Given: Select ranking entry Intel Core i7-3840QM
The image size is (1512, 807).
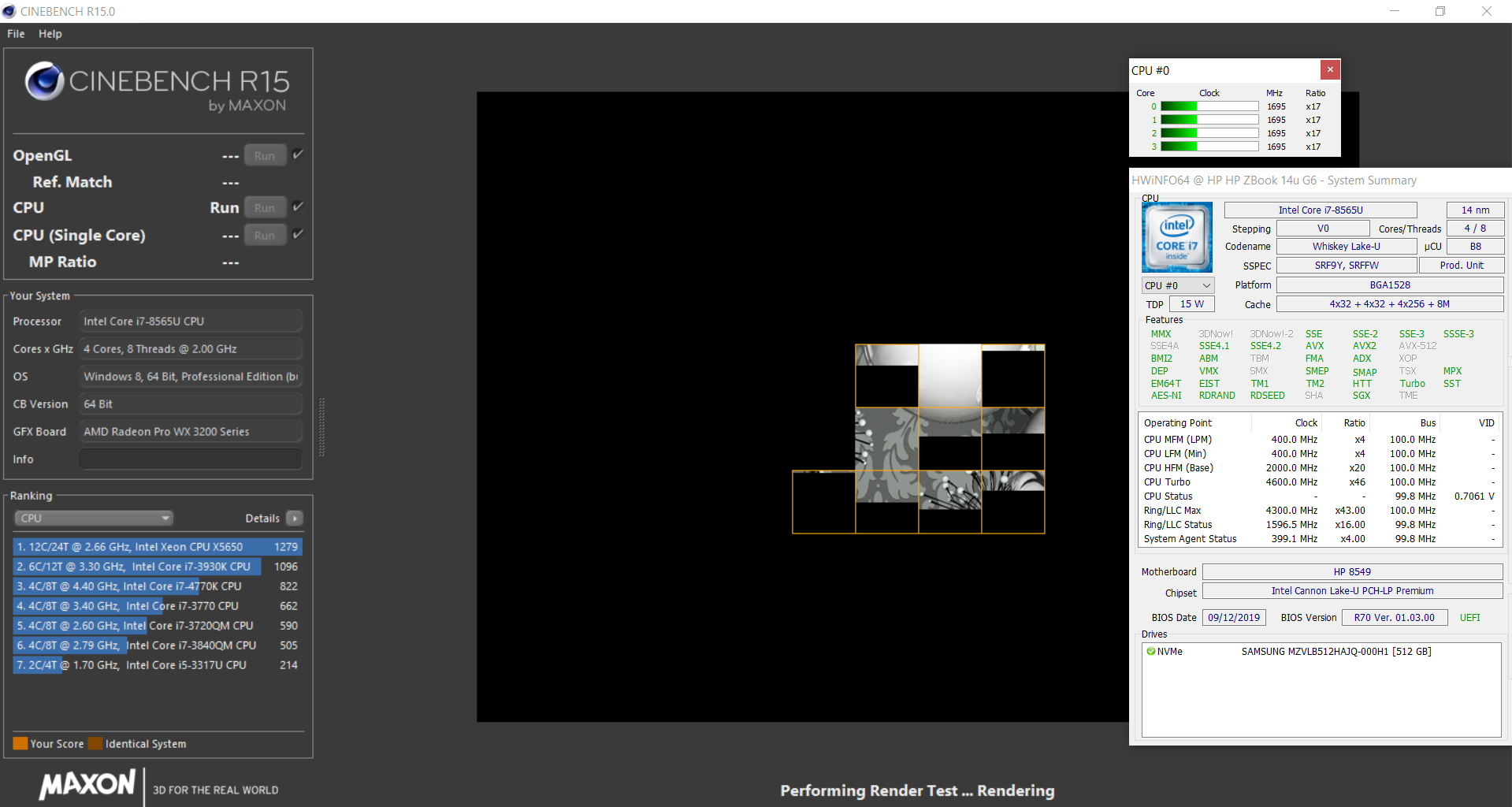Looking at the screenshot, I should pyautogui.click(x=158, y=645).
